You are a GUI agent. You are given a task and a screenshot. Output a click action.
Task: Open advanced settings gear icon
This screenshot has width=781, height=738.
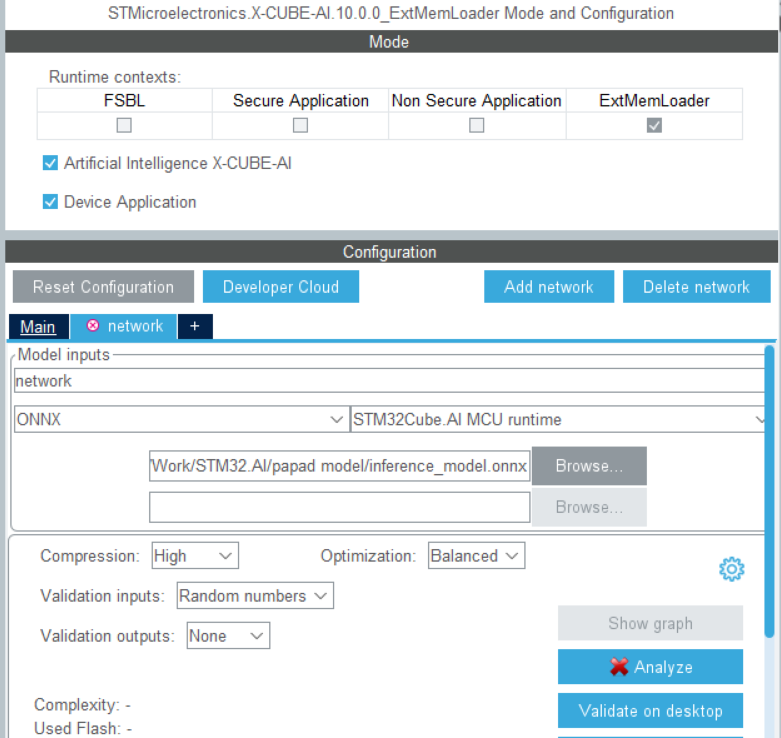[x=731, y=569]
